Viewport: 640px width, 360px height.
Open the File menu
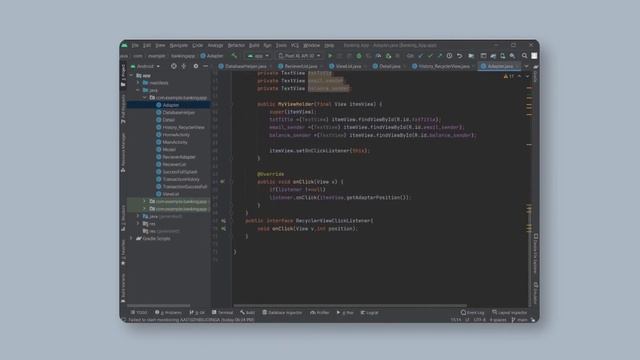tap(135, 45)
